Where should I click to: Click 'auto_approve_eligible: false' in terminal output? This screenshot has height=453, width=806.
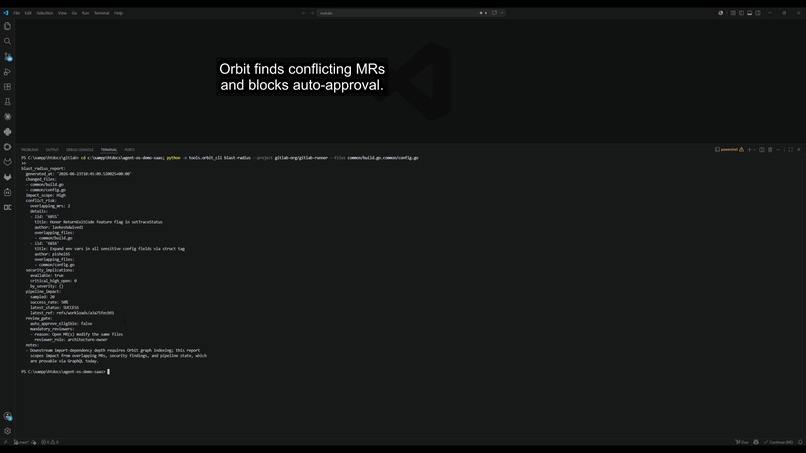pyautogui.click(x=61, y=323)
